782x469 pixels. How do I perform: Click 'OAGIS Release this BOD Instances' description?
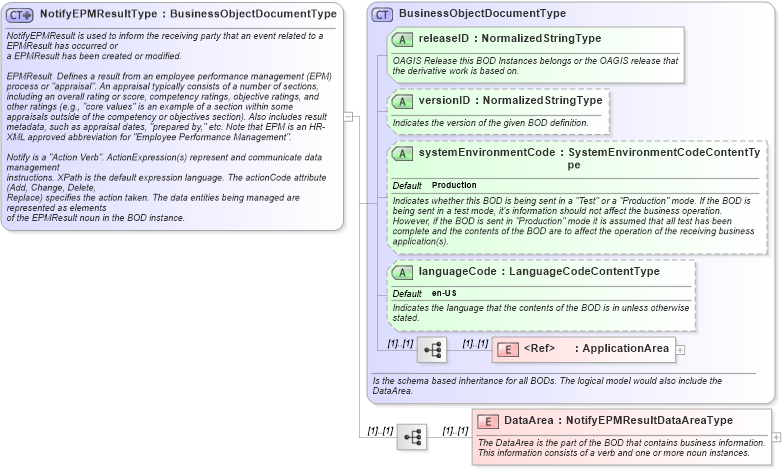point(535,66)
